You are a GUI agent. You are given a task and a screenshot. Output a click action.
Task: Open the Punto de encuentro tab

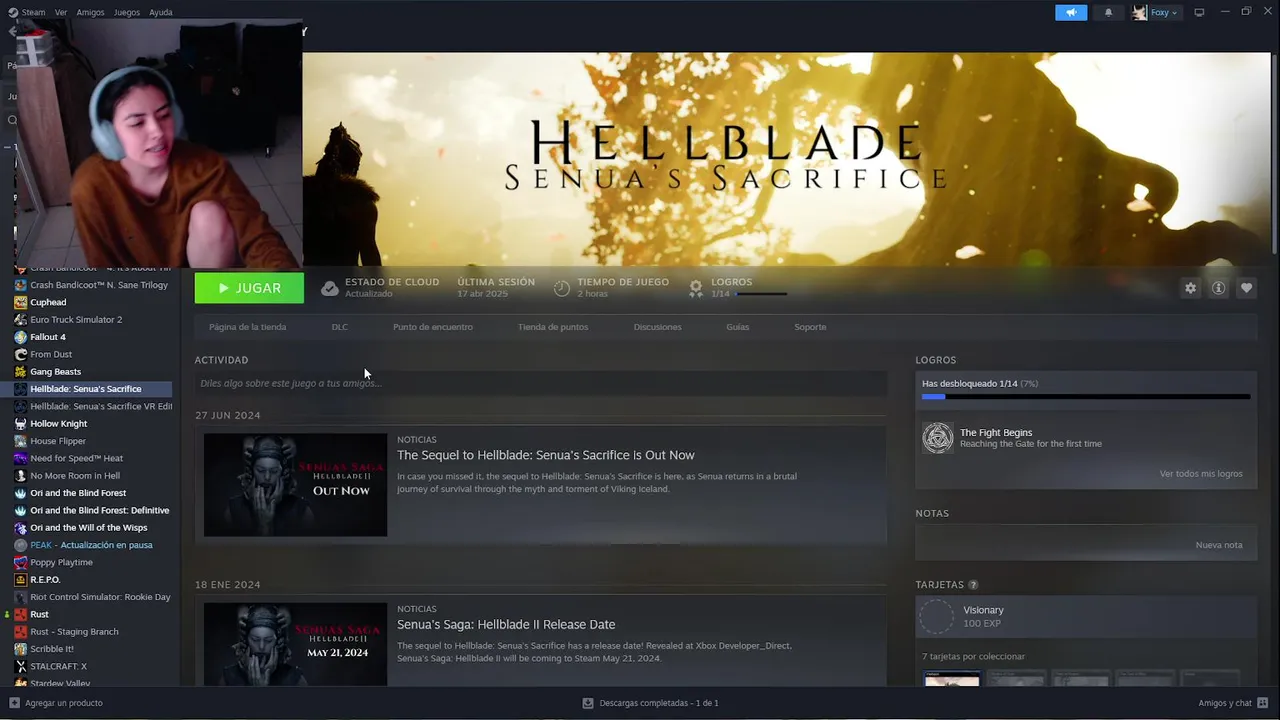point(433,327)
